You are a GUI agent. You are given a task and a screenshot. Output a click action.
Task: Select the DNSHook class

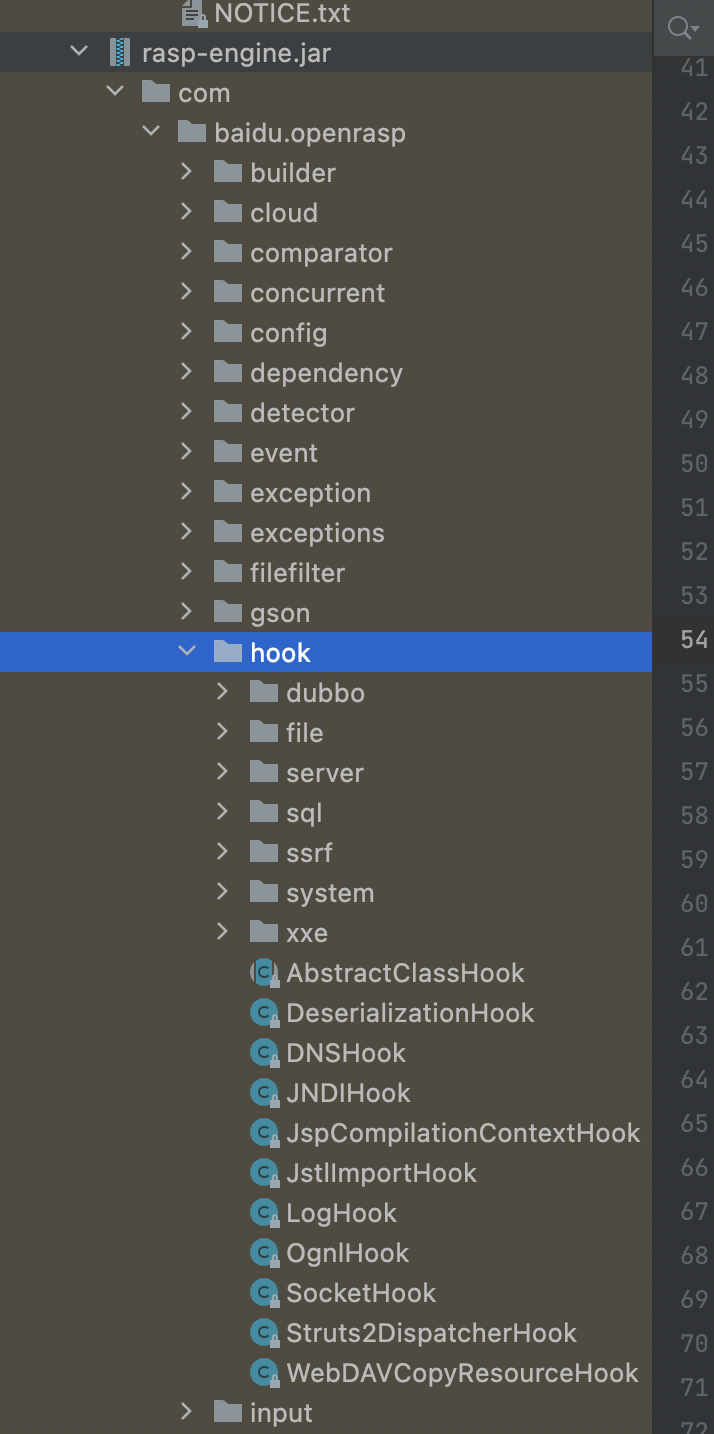point(346,1053)
